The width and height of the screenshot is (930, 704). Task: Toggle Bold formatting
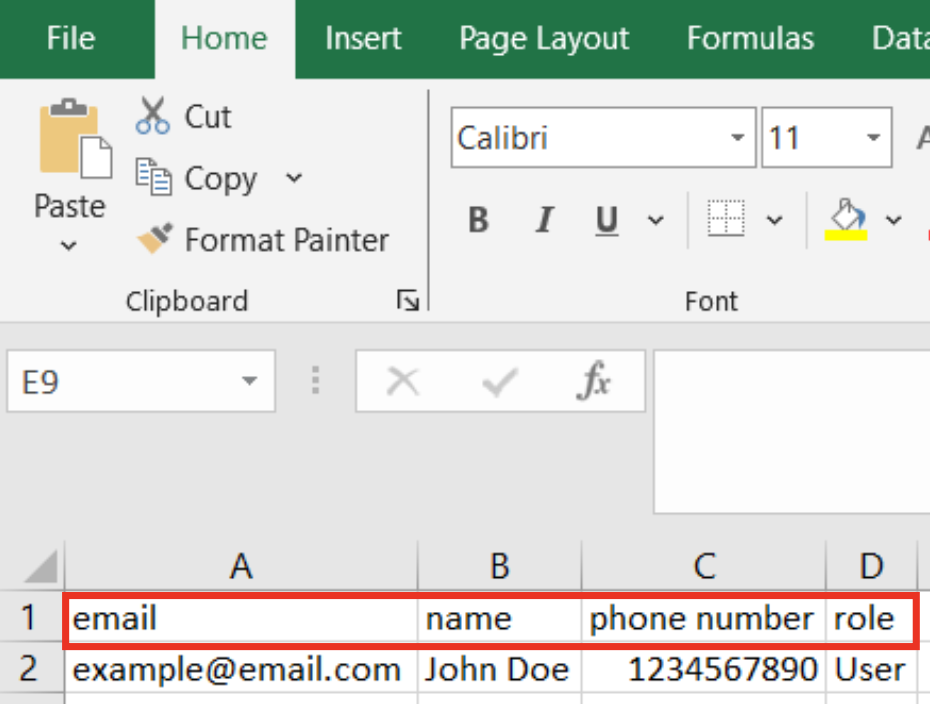479,220
